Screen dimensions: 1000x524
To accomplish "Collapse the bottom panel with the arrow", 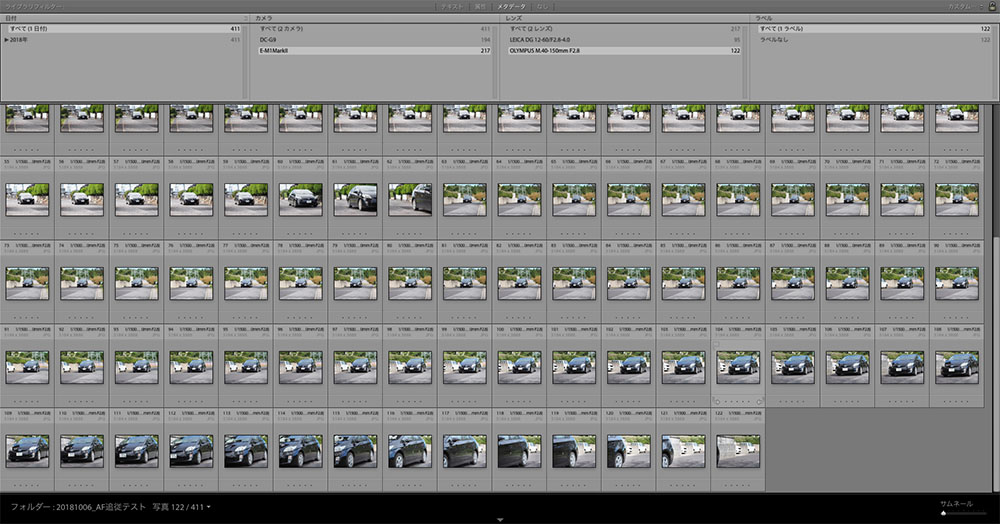I will [x=500, y=520].
